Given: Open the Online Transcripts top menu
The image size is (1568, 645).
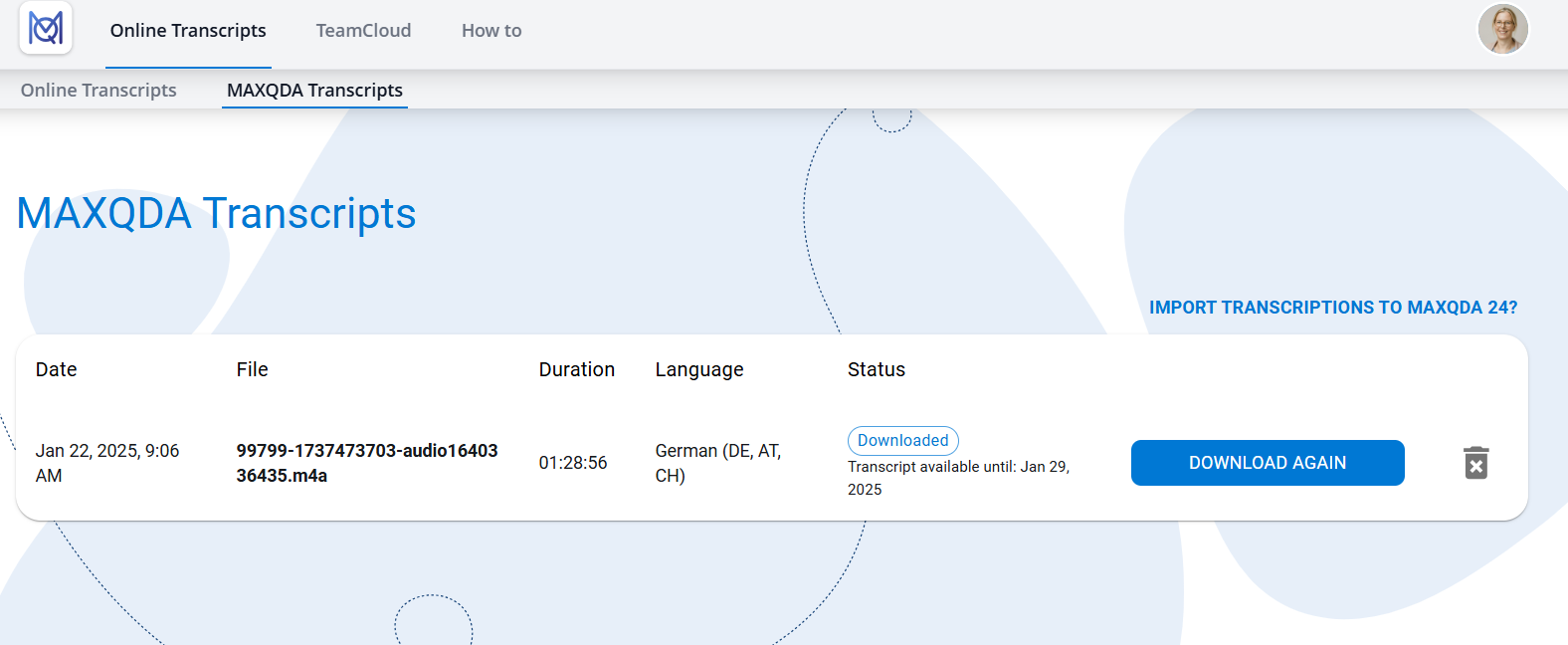Looking at the screenshot, I should pyautogui.click(x=188, y=31).
